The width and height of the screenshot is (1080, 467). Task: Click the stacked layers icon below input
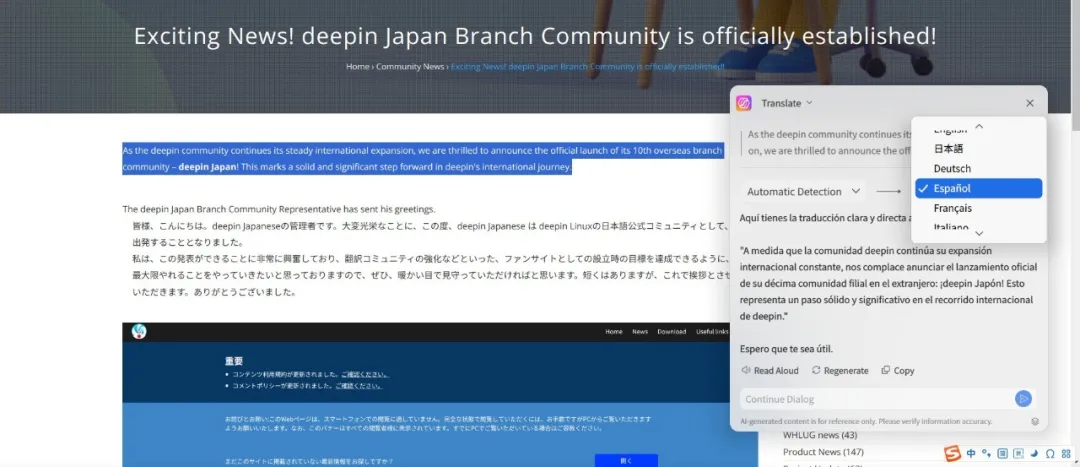pos(1035,422)
